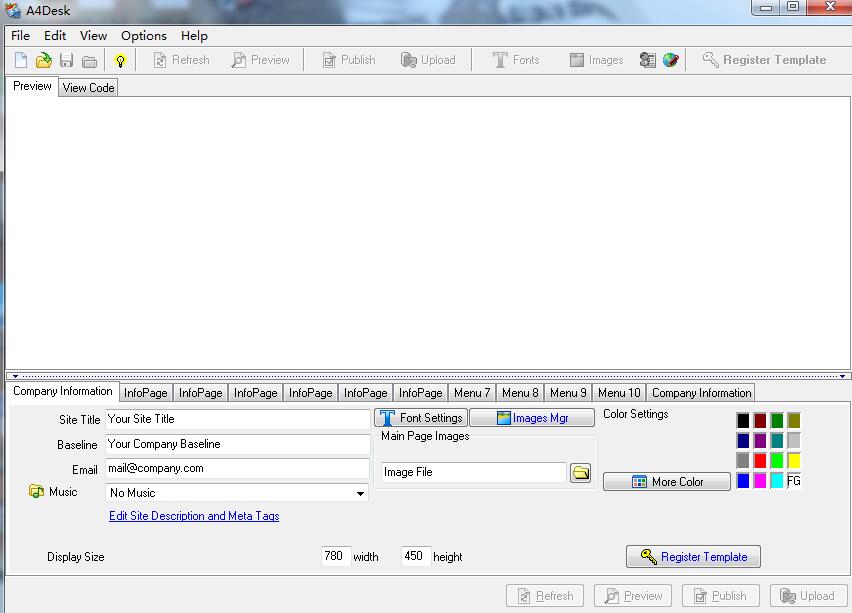Pick the navy blue color swatch
Screen dimensions: 852x613
743,440
